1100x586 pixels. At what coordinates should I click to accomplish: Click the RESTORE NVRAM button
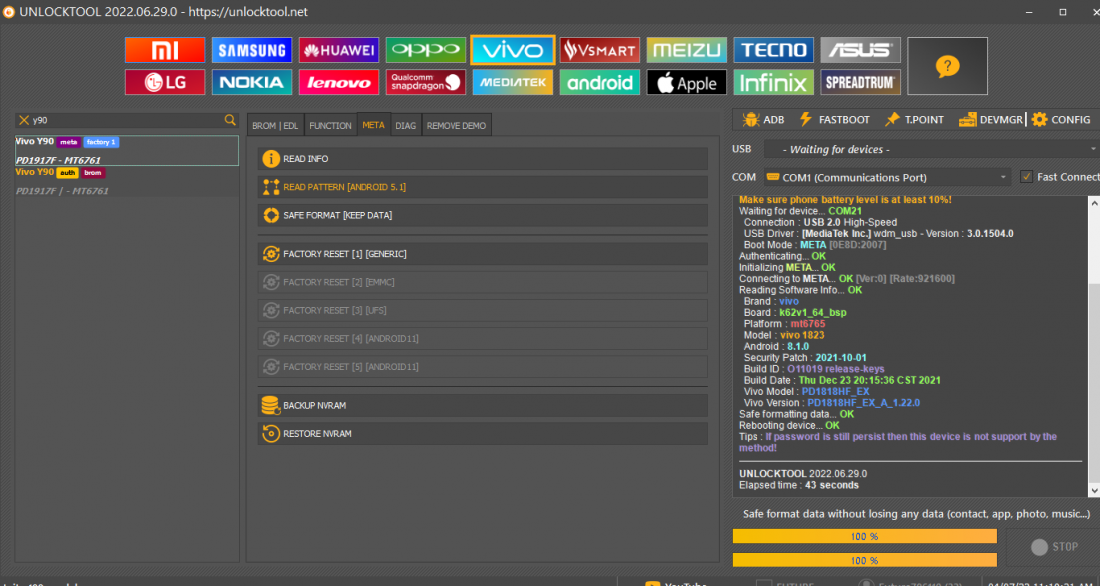tap(483, 434)
